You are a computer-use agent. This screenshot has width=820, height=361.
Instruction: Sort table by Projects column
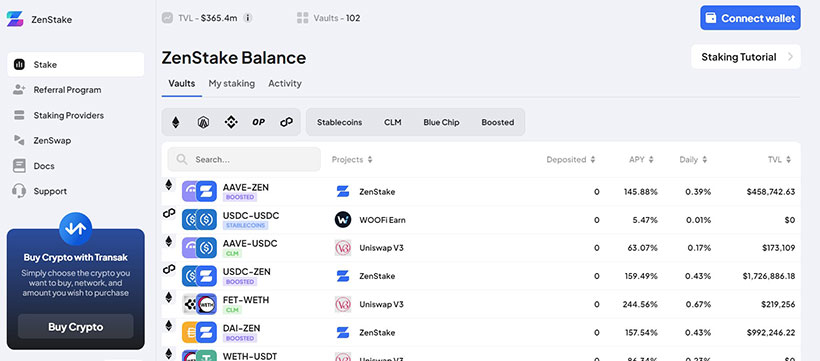pos(352,160)
